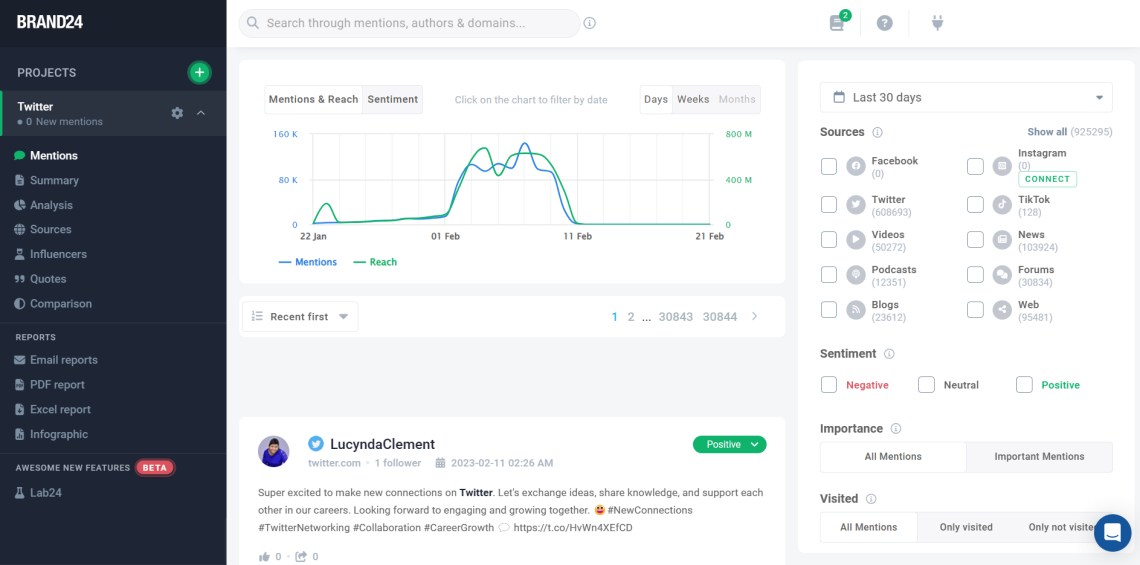Open the Last 30 days date dropdown
The image size is (1140, 565).
965,98
